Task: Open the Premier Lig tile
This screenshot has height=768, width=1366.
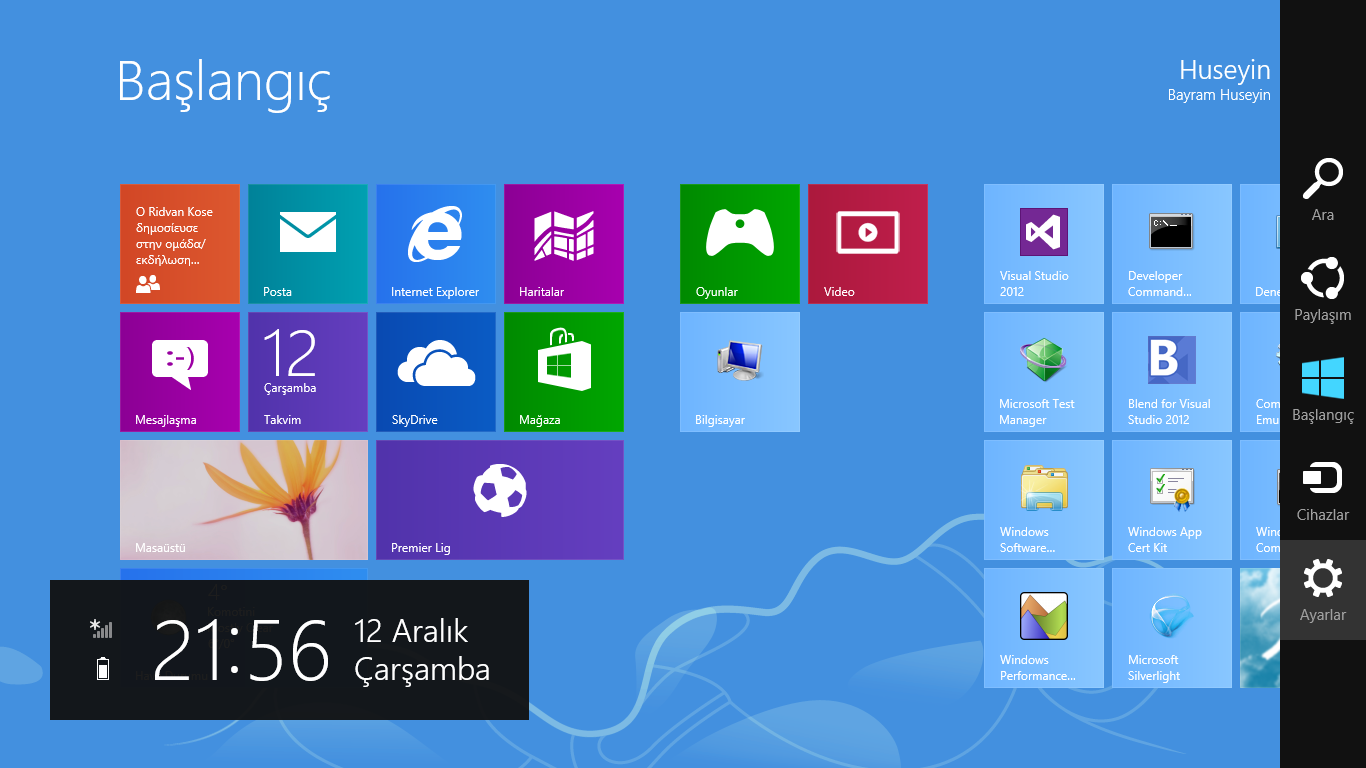Action: pos(500,500)
